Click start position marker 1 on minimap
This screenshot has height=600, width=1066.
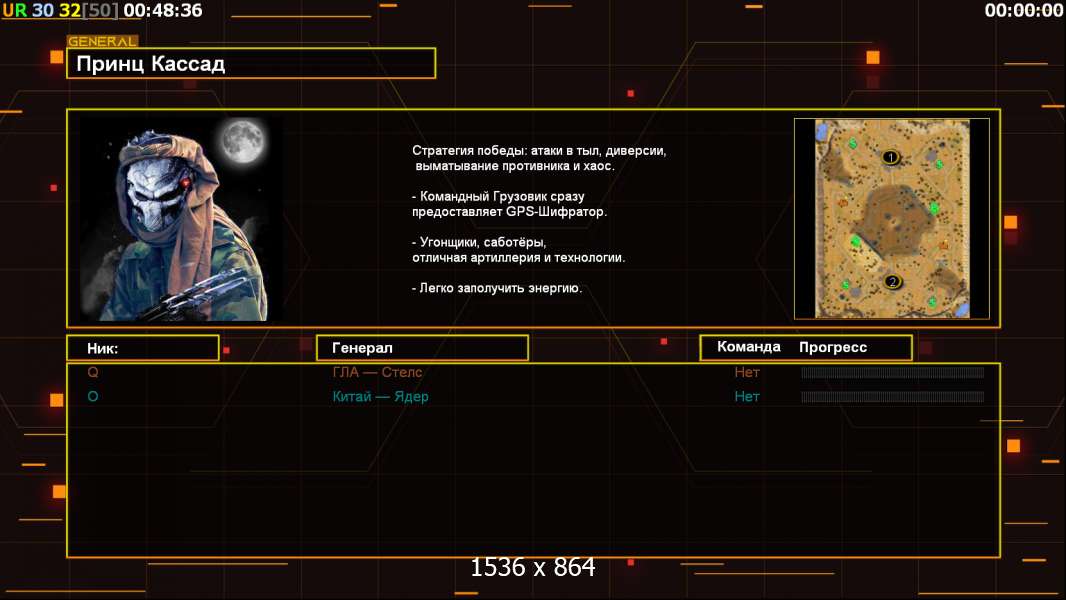[891, 158]
